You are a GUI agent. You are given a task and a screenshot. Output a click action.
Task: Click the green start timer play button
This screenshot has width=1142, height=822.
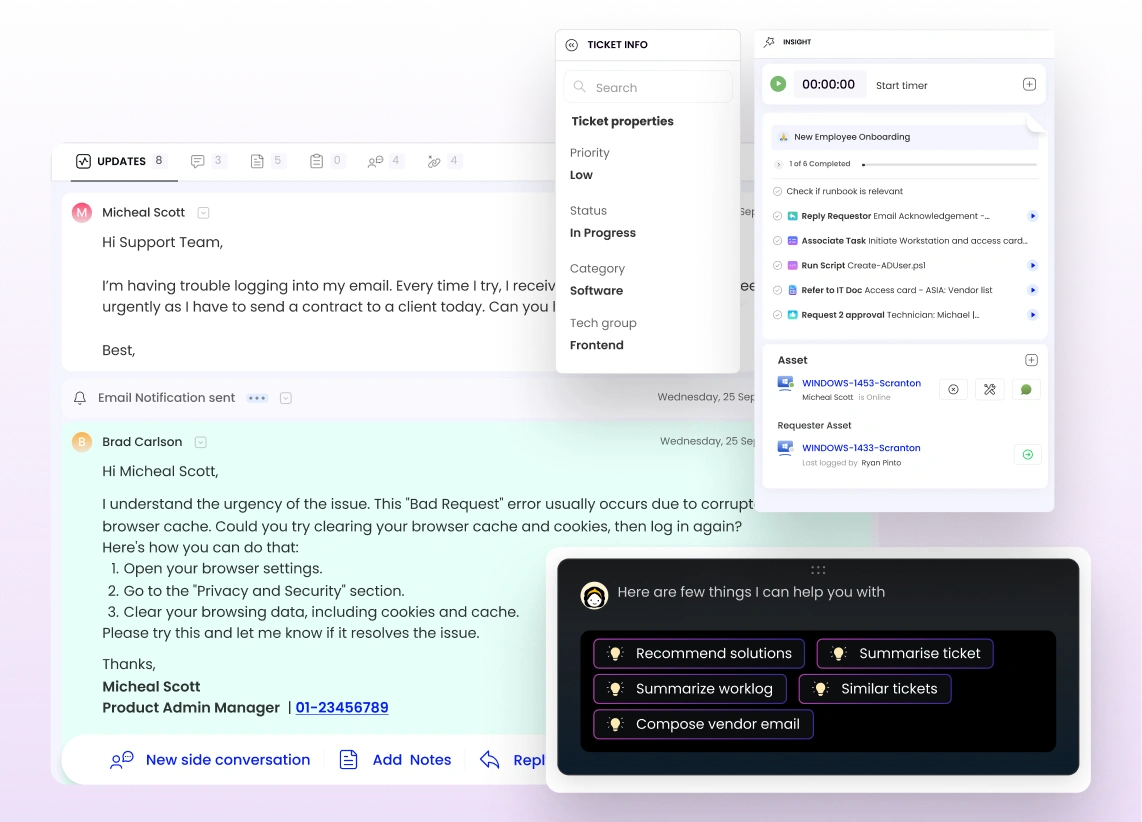click(x=778, y=84)
